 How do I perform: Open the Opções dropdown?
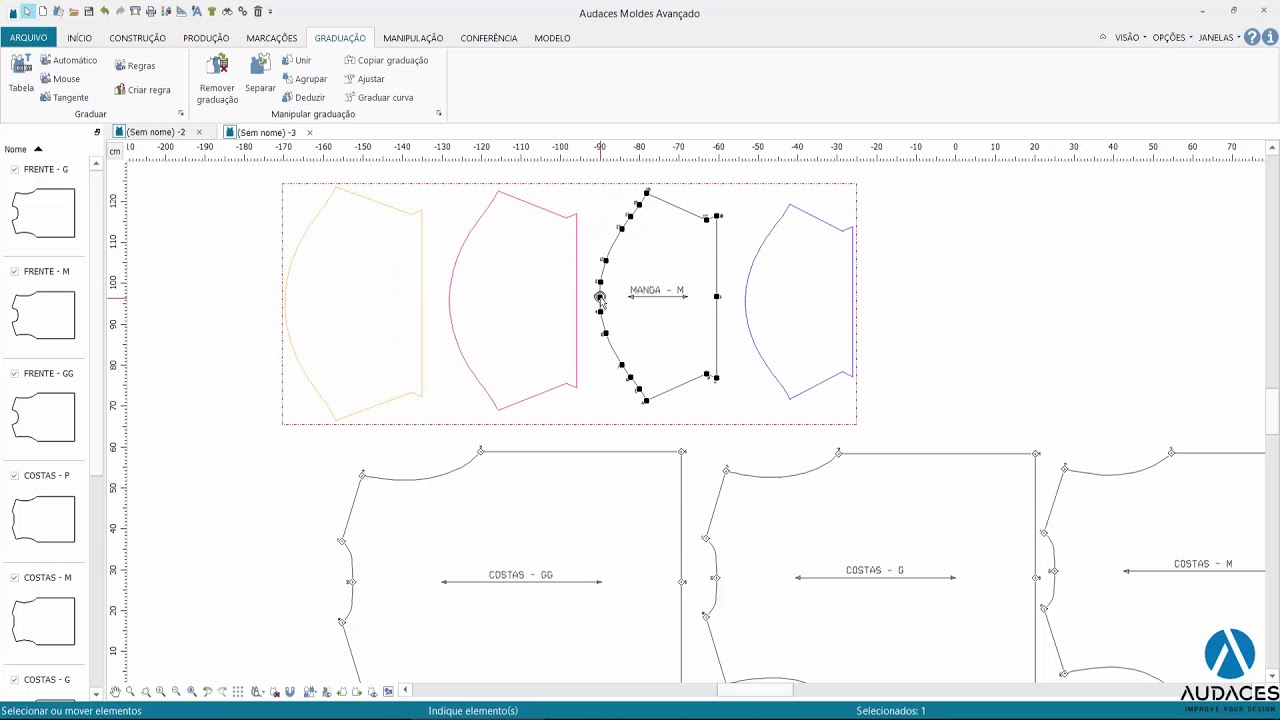[1172, 37]
